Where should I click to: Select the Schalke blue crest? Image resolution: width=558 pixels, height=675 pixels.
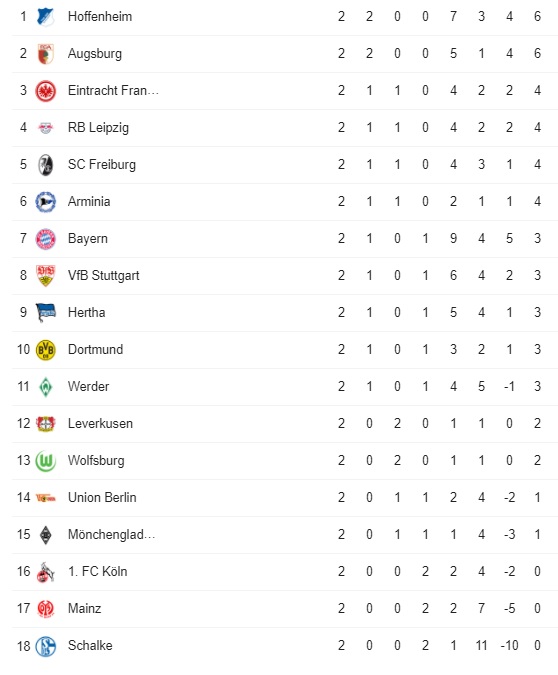pos(46,646)
